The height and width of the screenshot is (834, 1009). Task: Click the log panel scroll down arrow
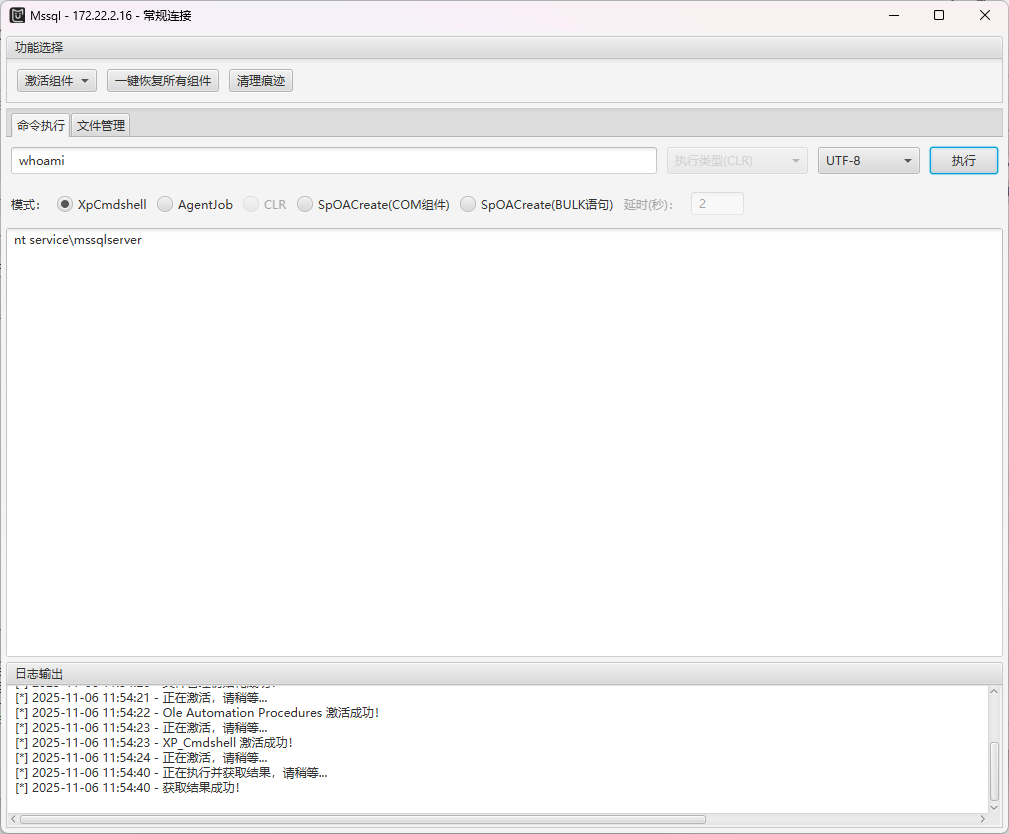coord(994,806)
